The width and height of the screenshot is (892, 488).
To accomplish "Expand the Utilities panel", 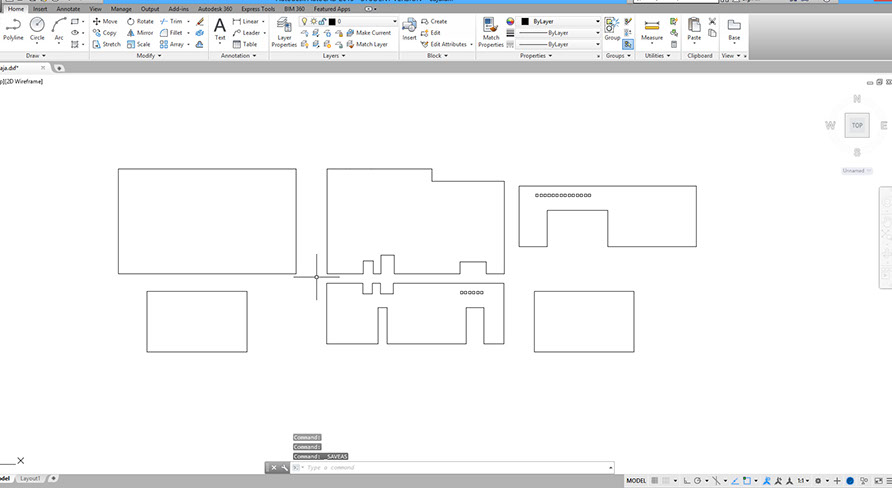I will pos(657,56).
